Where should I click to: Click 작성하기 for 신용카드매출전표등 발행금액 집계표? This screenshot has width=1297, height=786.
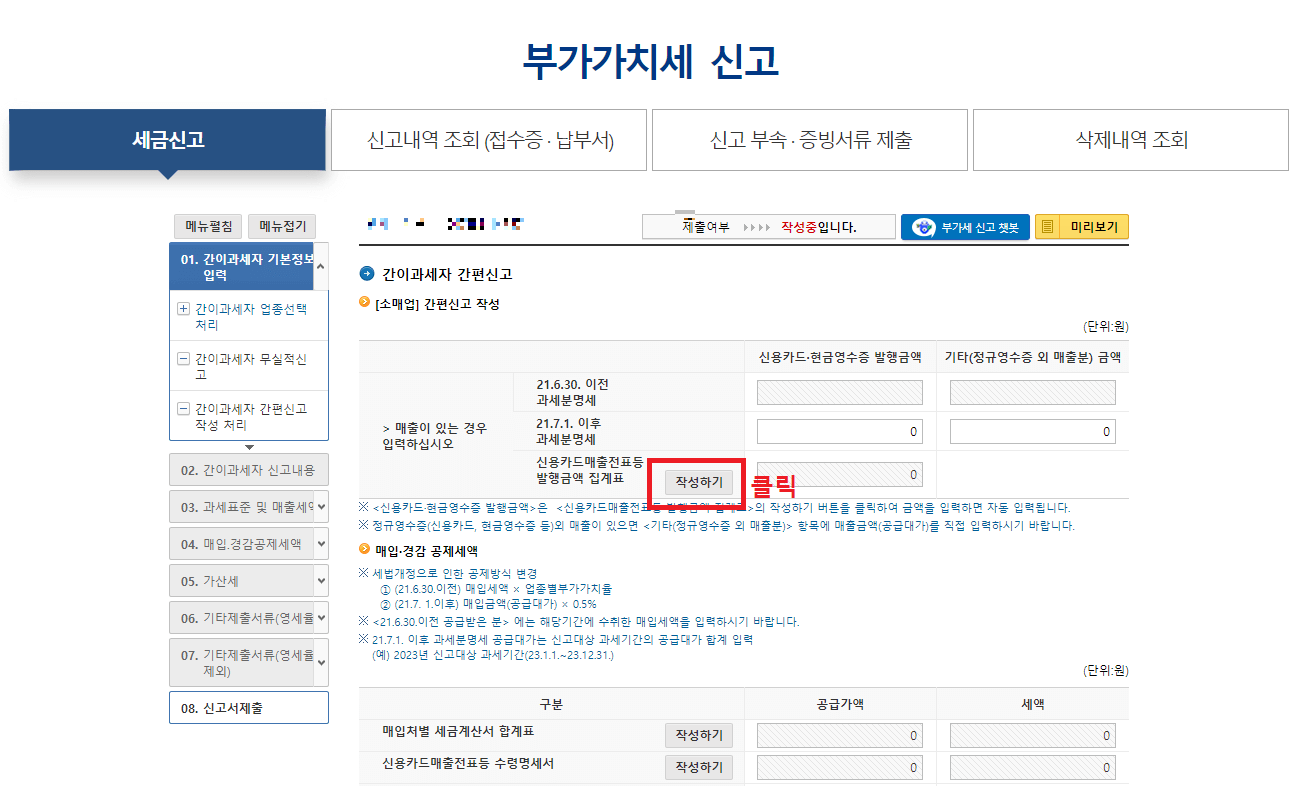tap(699, 482)
